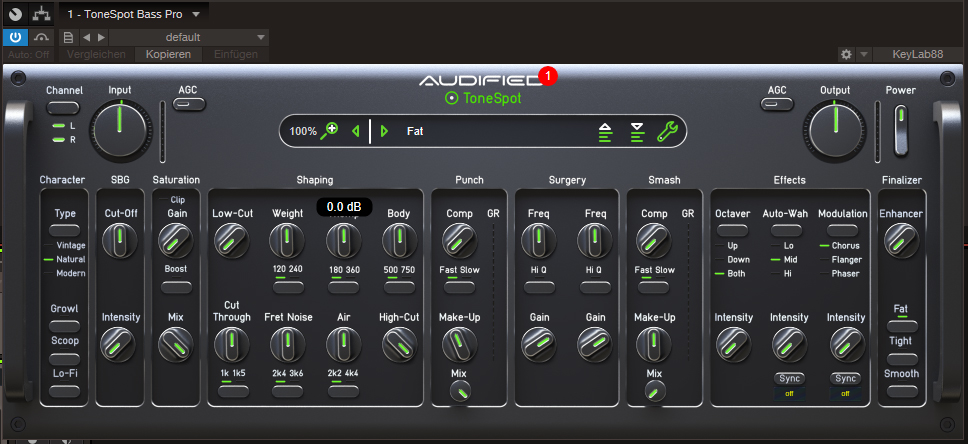The width and height of the screenshot is (968, 444).
Task: Switch the Cut Through 1k/1k5 button
Action: (x=232, y=391)
